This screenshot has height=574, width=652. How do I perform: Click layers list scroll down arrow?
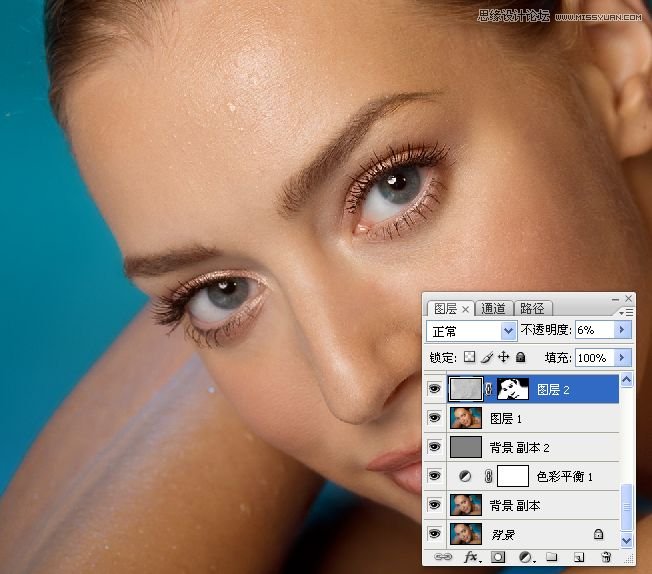pyautogui.click(x=627, y=540)
